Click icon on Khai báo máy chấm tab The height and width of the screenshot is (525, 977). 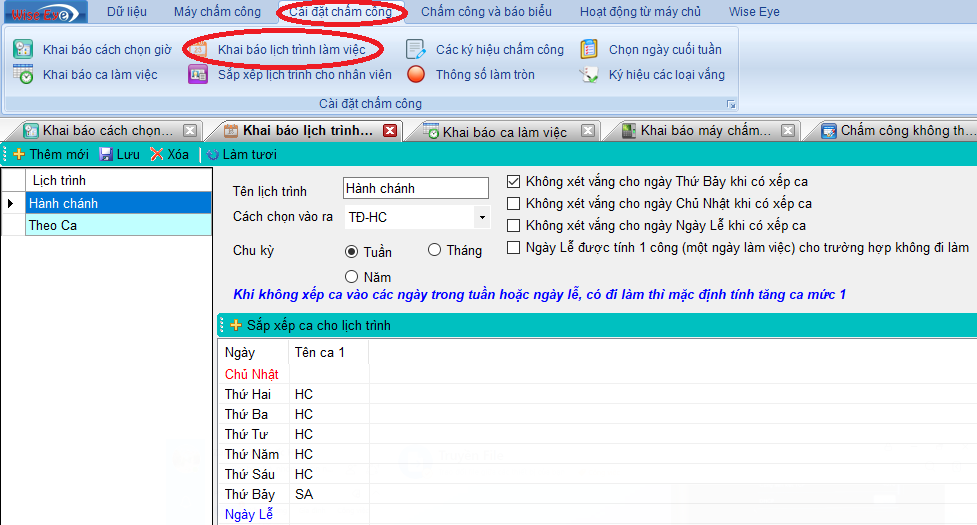[629, 131]
